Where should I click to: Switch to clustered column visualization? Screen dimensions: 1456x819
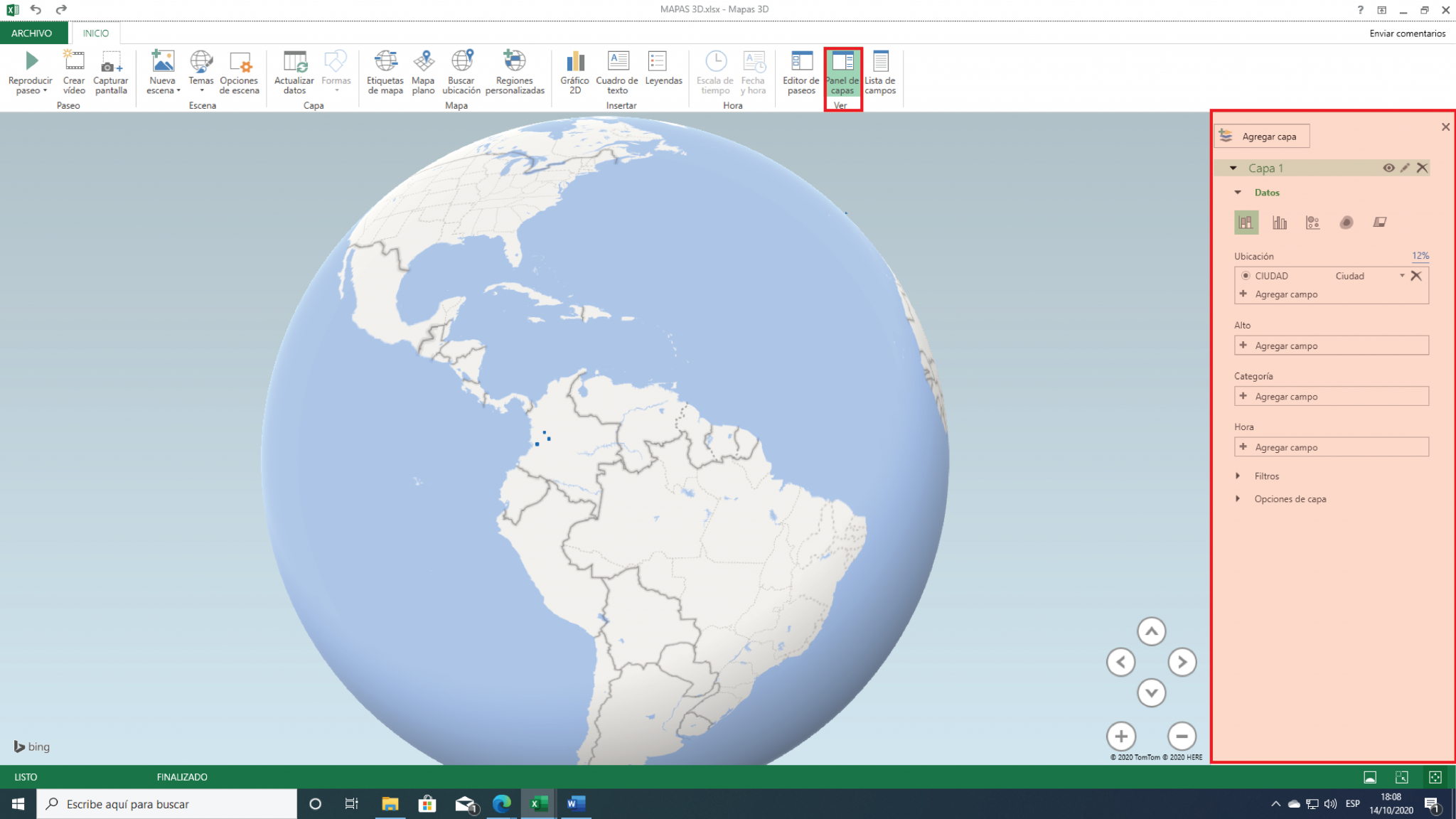[x=1280, y=222]
